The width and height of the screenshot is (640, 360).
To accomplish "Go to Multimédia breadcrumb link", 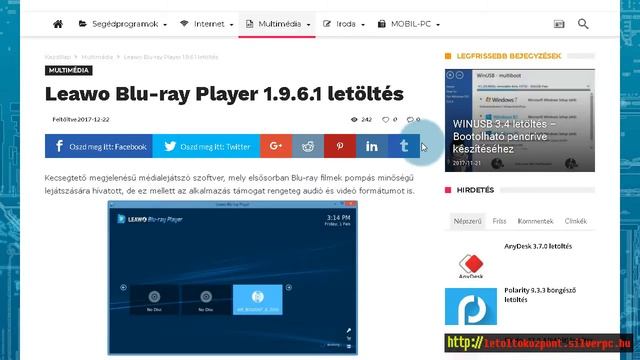I will point(97,57).
